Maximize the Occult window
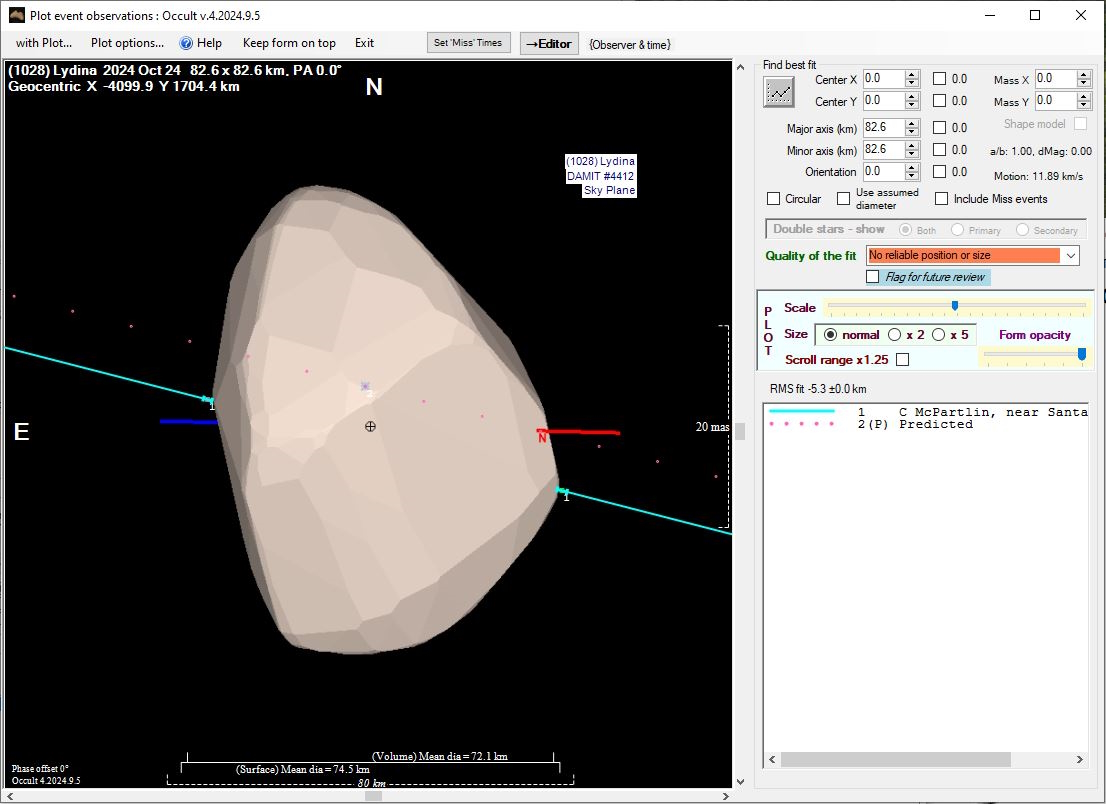Viewport: 1106px width, 804px height. 1035,15
